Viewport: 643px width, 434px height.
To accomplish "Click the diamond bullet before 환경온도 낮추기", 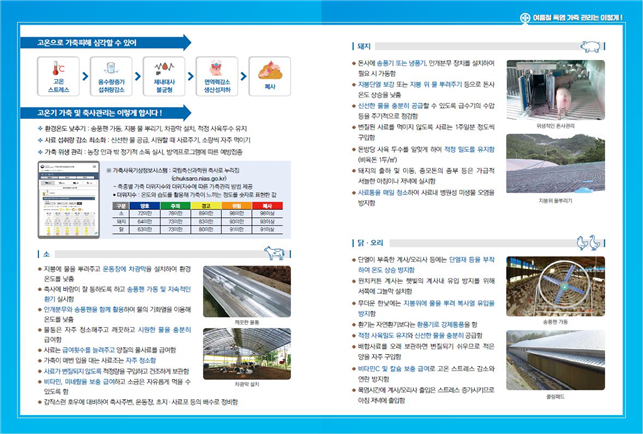I will pyautogui.click(x=40, y=128).
